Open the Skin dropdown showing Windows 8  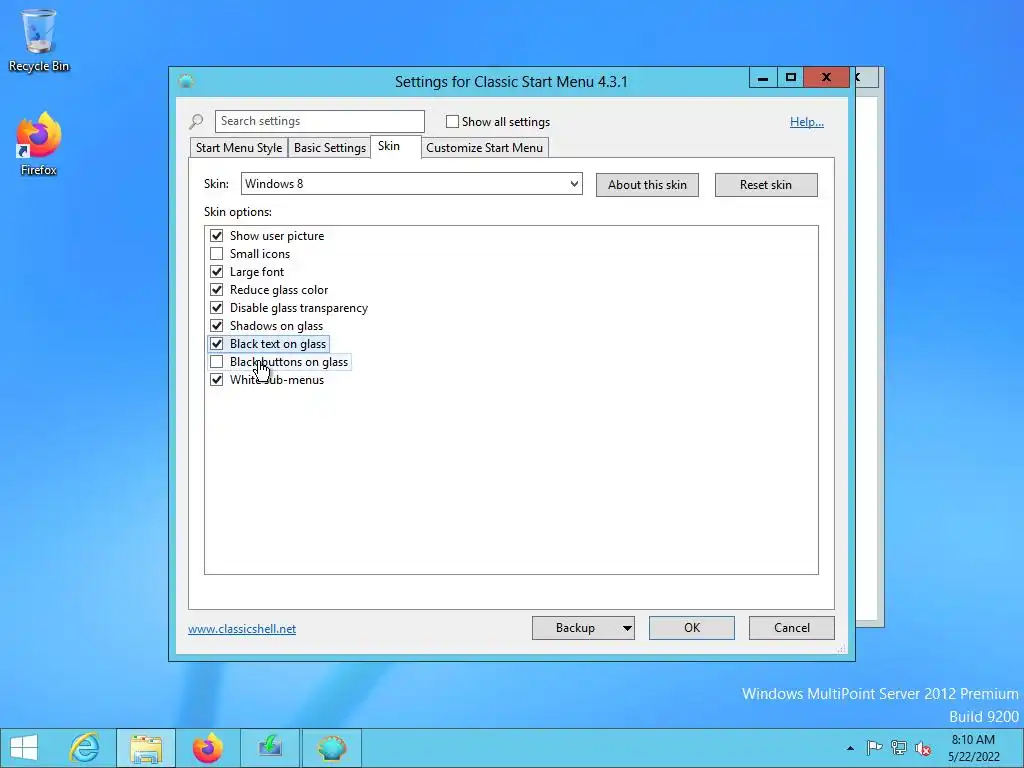click(411, 184)
